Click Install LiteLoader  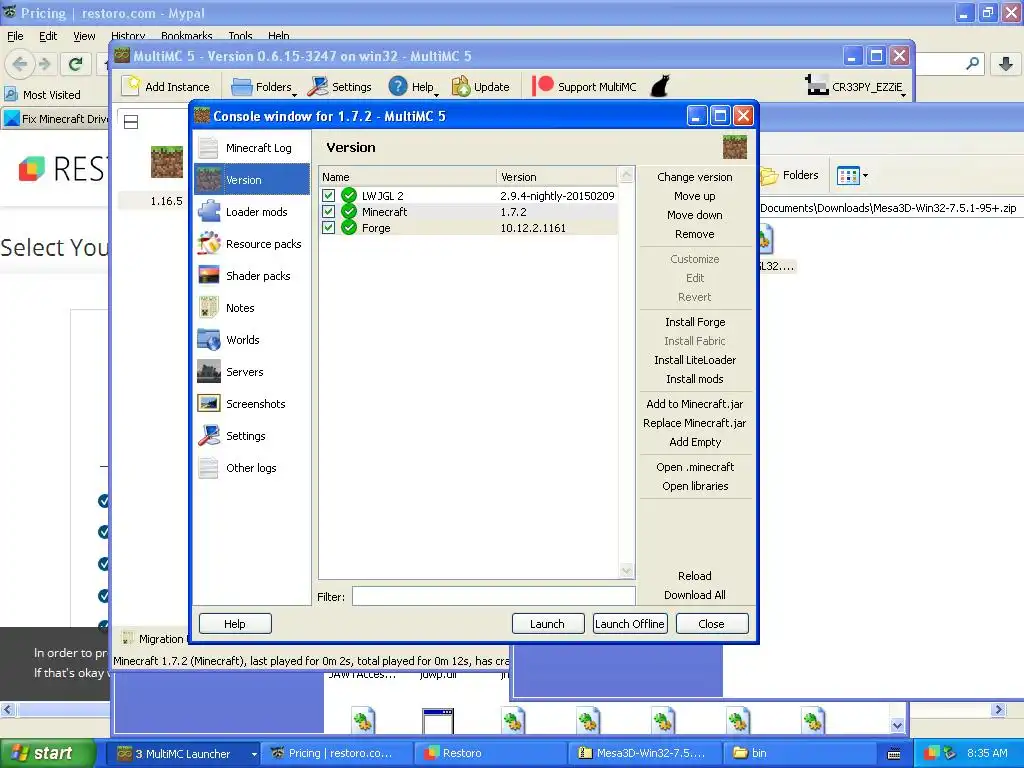click(x=695, y=360)
